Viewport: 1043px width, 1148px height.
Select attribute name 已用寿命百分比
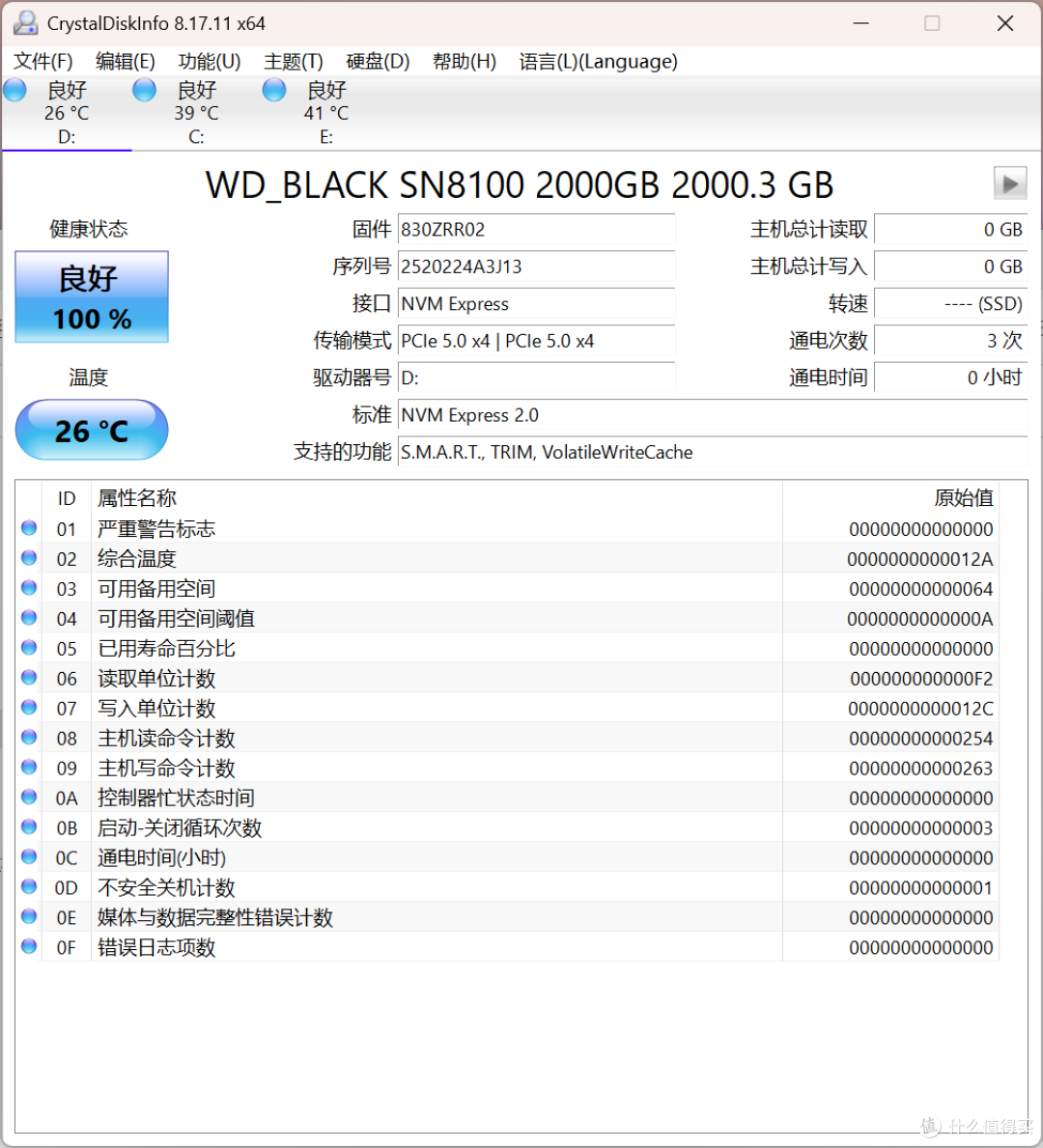pos(166,649)
